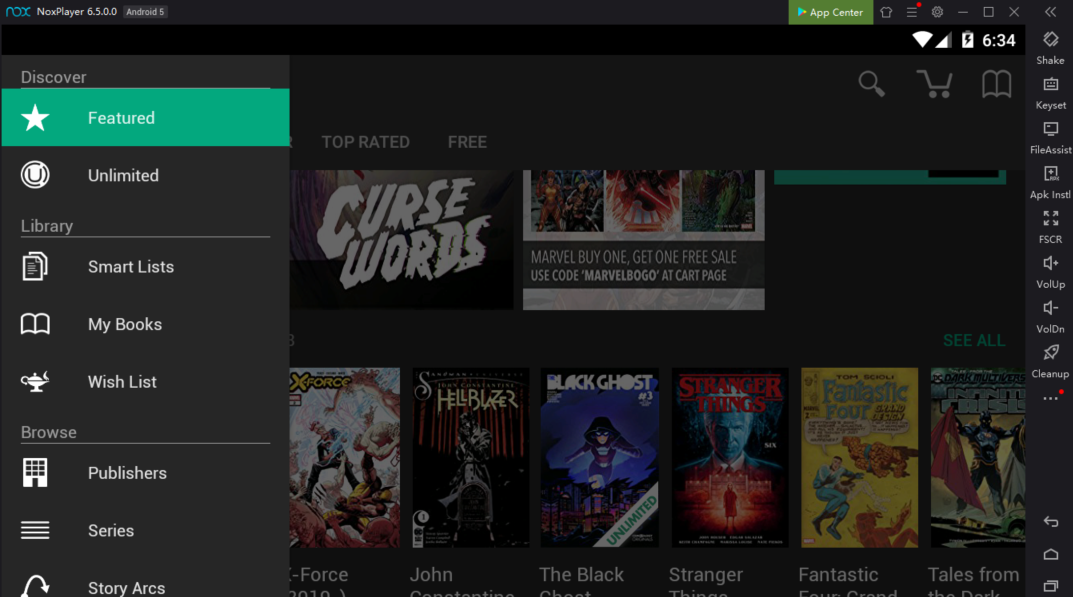Screen dimensions: 1073x597
Task: Open the Black Ghost comic cover
Action: pyautogui.click(x=599, y=457)
